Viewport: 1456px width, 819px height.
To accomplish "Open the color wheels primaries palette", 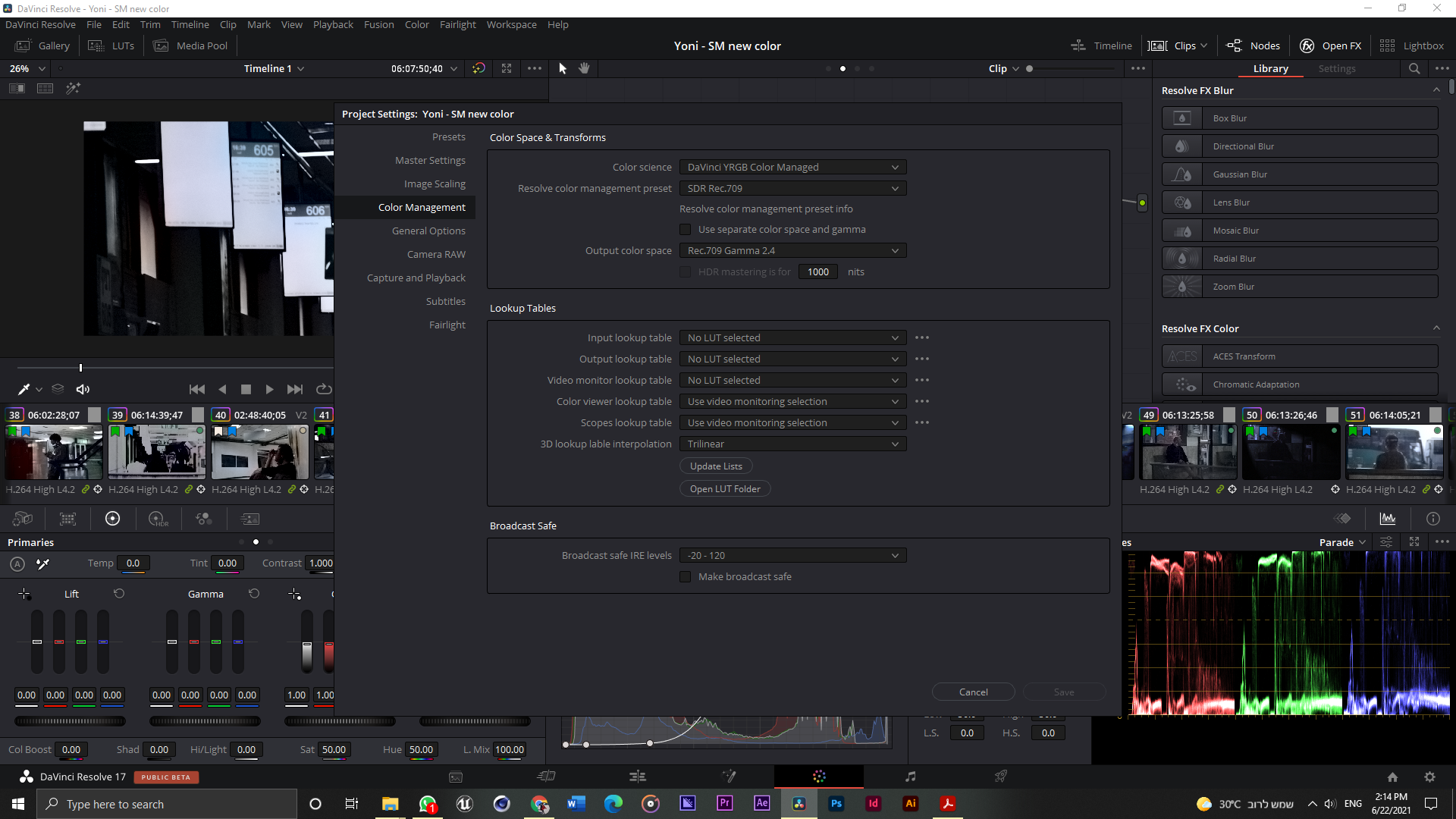I will pyautogui.click(x=112, y=519).
